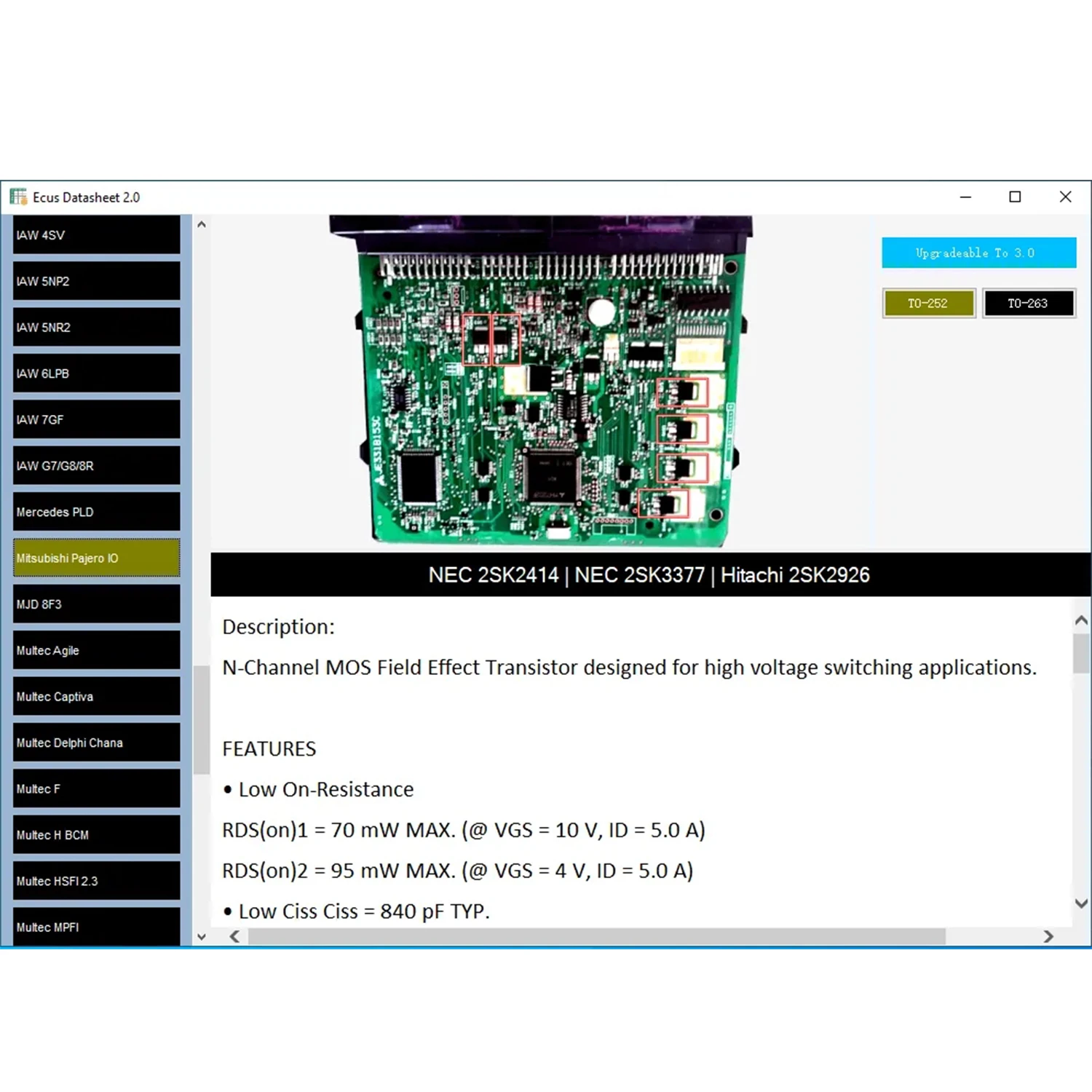This screenshot has height=1092, width=1092.
Task: Select Multec Agile from the list
Action: [x=96, y=650]
